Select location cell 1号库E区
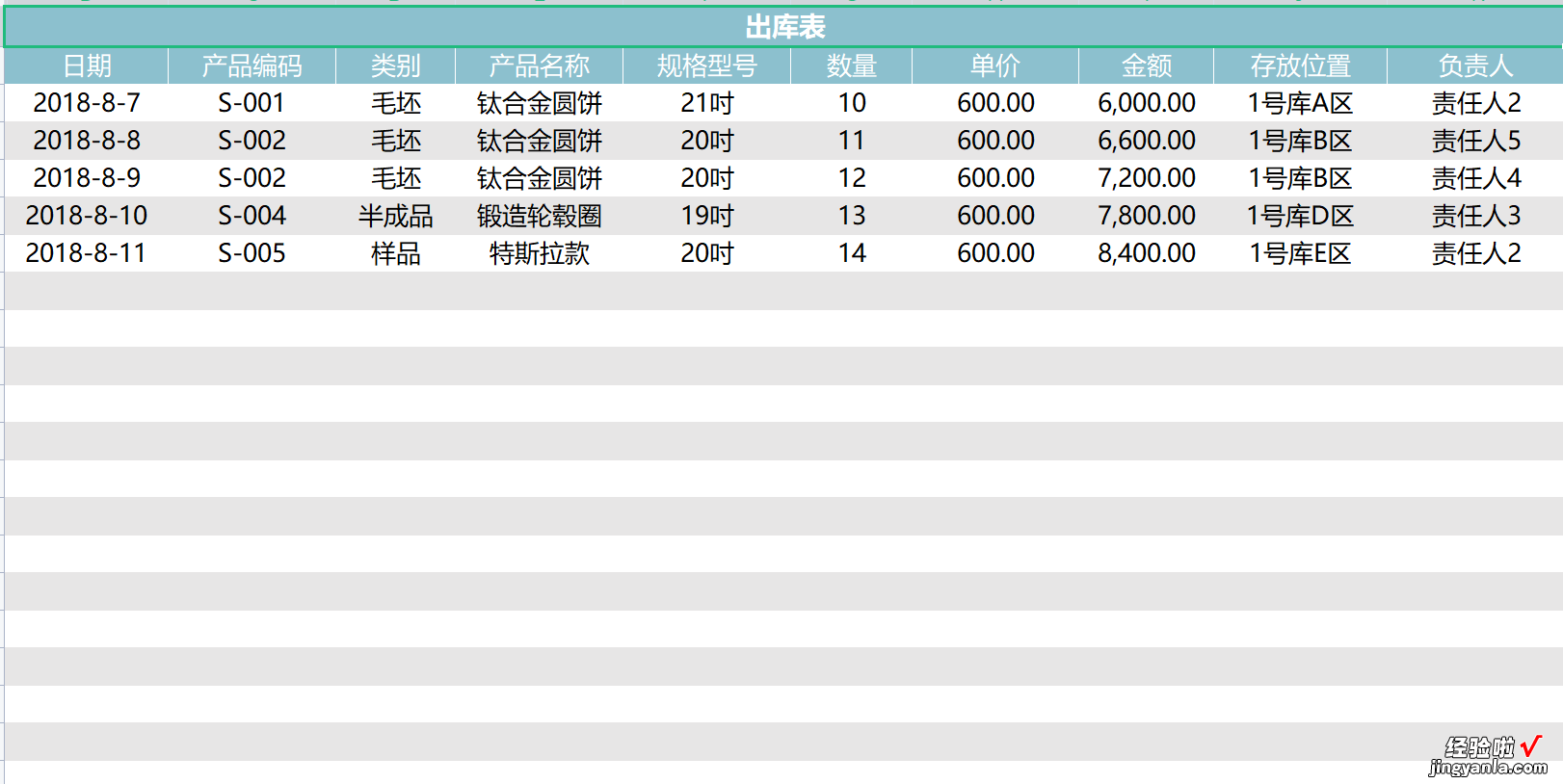The width and height of the screenshot is (1563, 784). [1300, 253]
